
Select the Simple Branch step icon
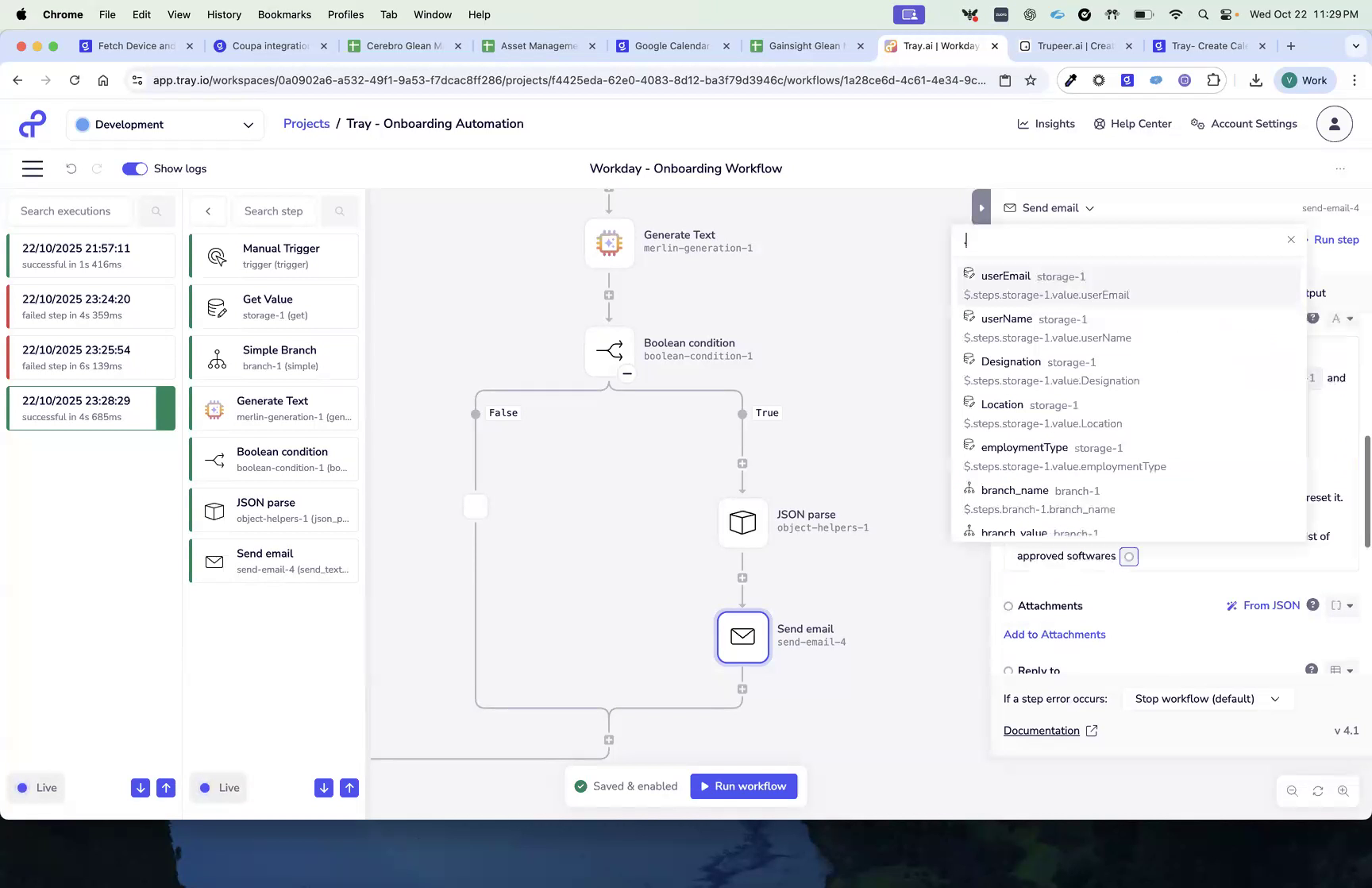point(215,357)
